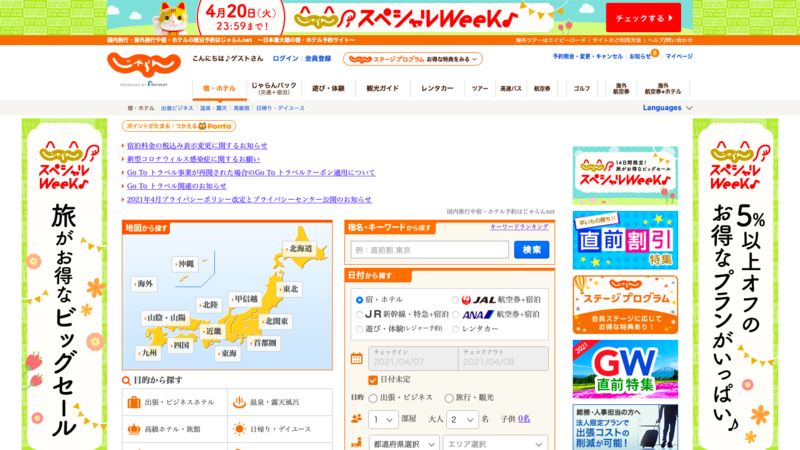Open the 宿・ホテル main tab
This screenshot has width=800, height=450.
pyautogui.click(x=219, y=88)
